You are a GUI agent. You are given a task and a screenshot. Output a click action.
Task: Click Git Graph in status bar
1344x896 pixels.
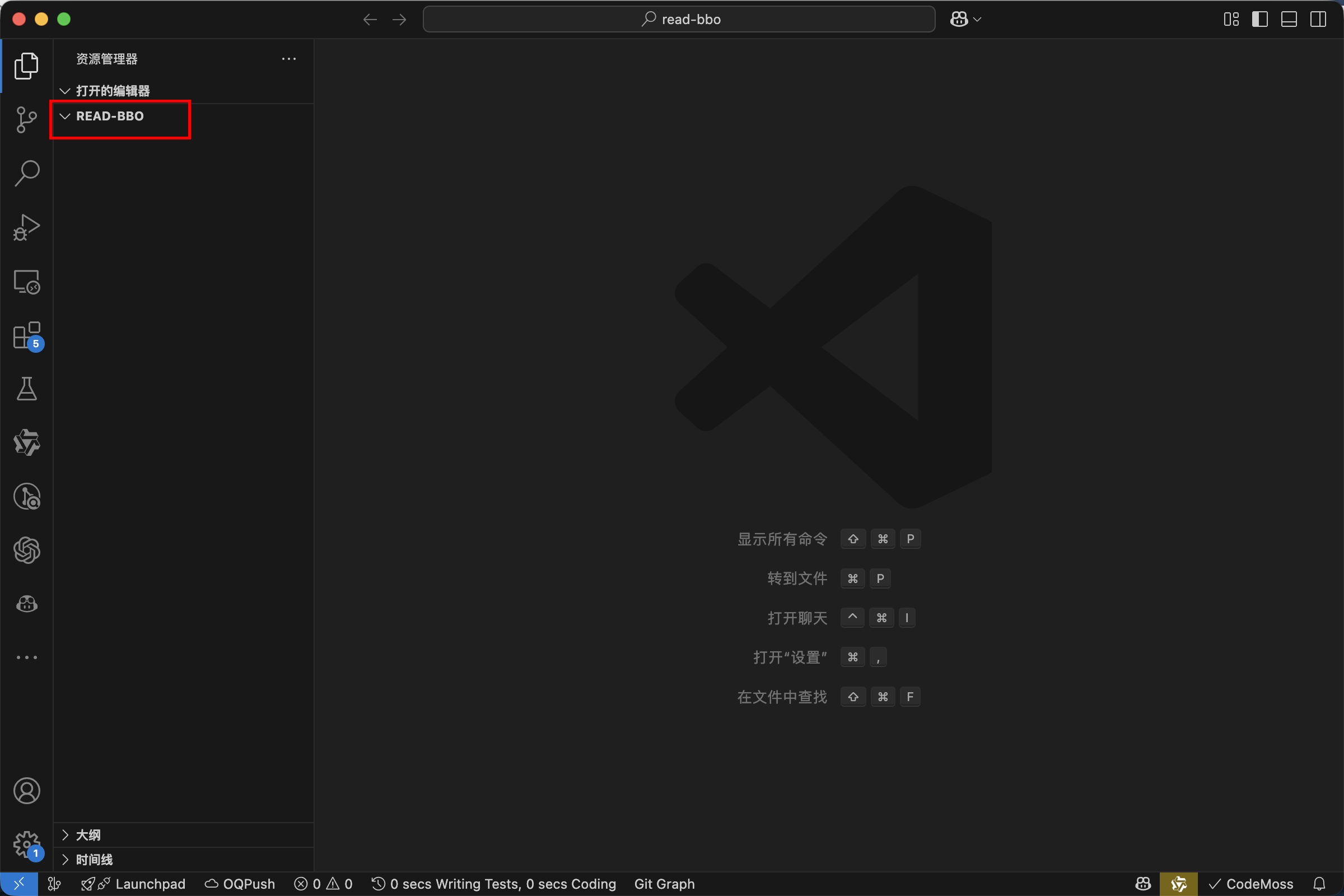(664, 884)
